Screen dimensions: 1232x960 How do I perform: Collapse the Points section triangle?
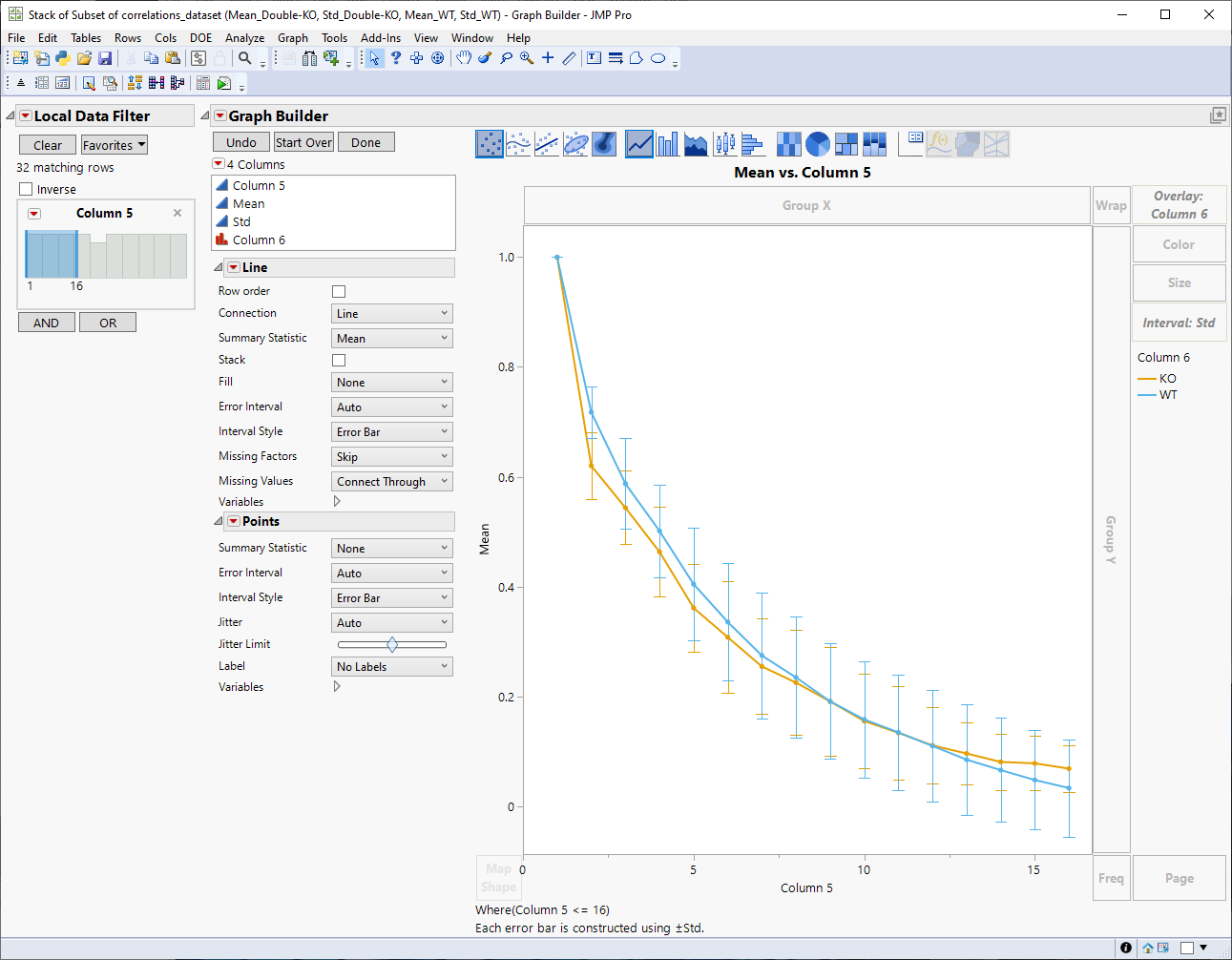pos(219,522)
